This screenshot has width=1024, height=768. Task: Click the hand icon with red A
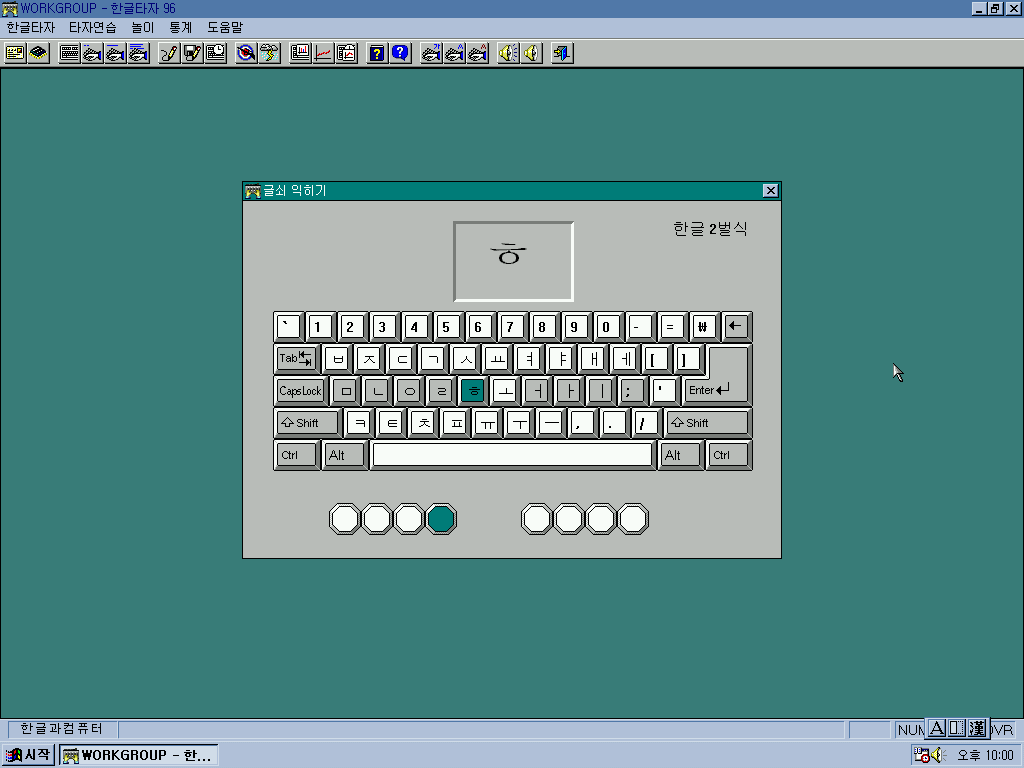pyautogui.click(x=477, y=53)
